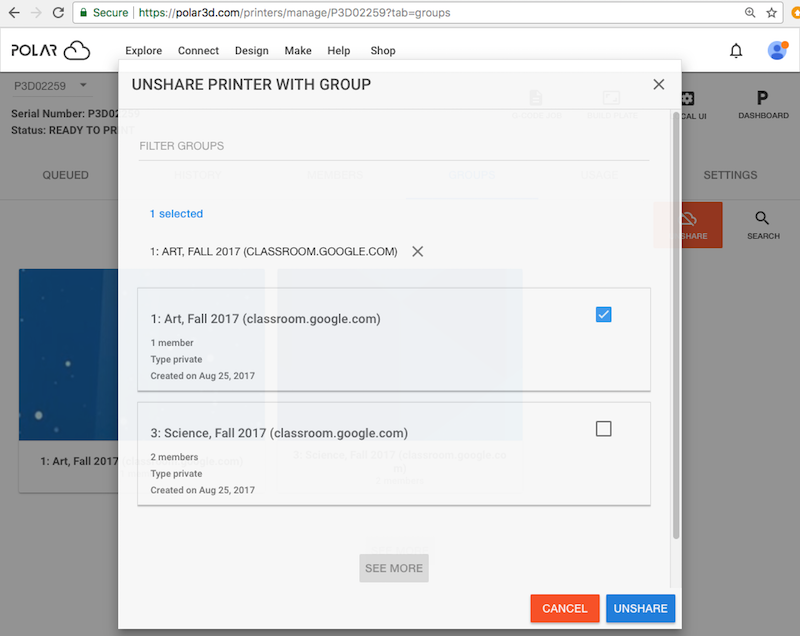Open notifications bell
Screen dimensions: 800x636
click(x=736, y=50)
